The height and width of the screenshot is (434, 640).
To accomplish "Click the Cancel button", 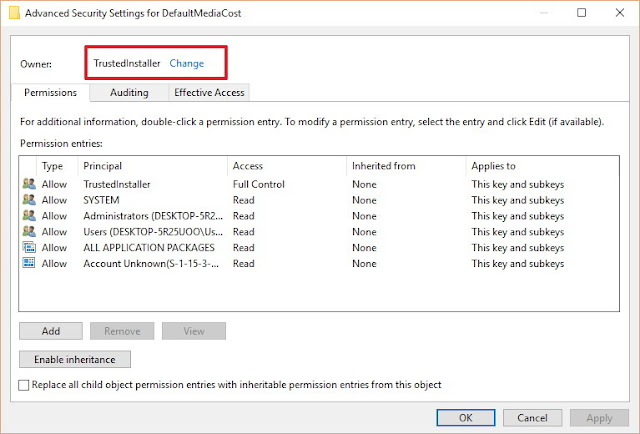I will pyautogui.click(x=532, y=417).
